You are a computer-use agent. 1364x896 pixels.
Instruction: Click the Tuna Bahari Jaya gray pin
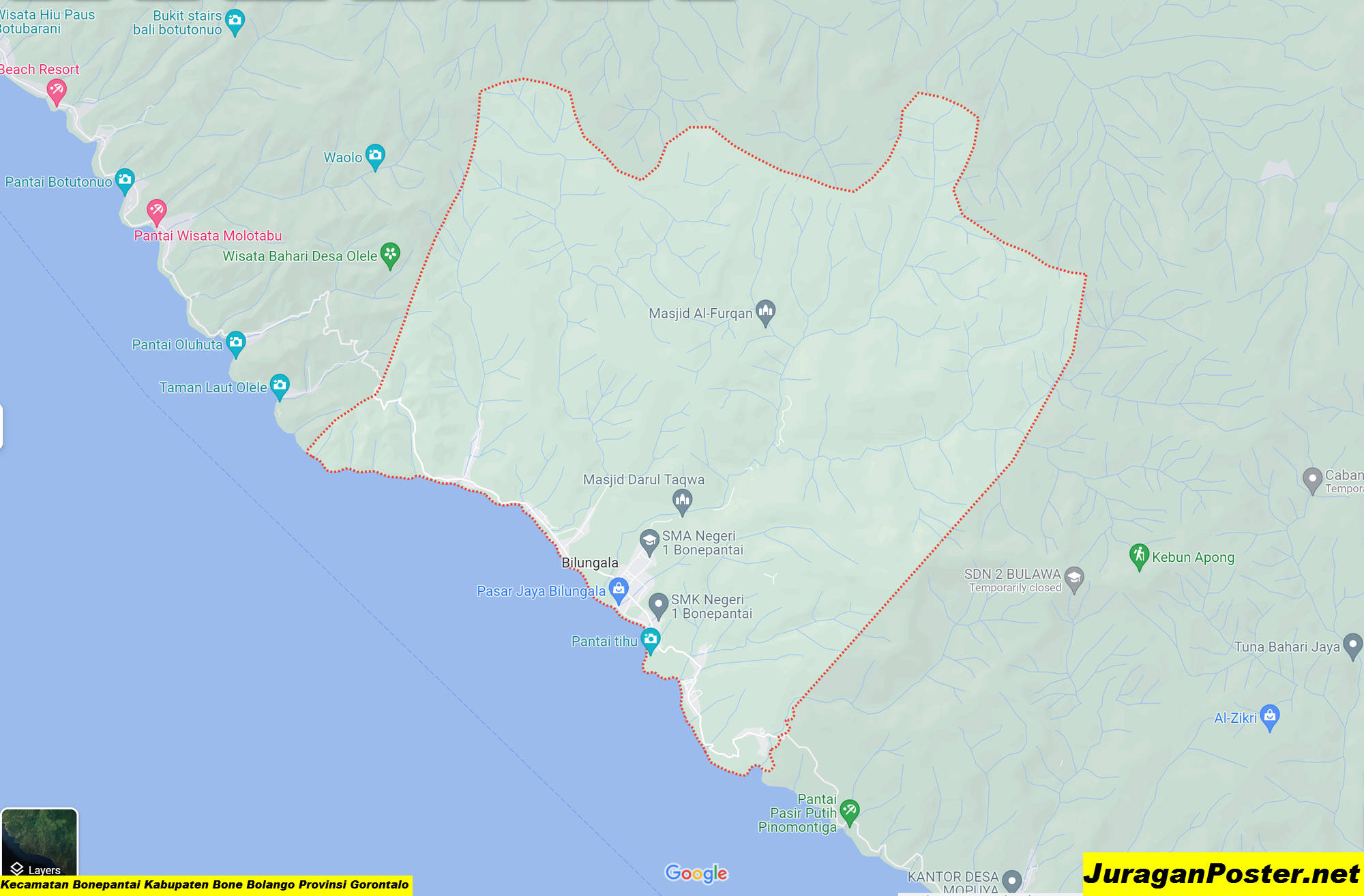pos(1352,646)
